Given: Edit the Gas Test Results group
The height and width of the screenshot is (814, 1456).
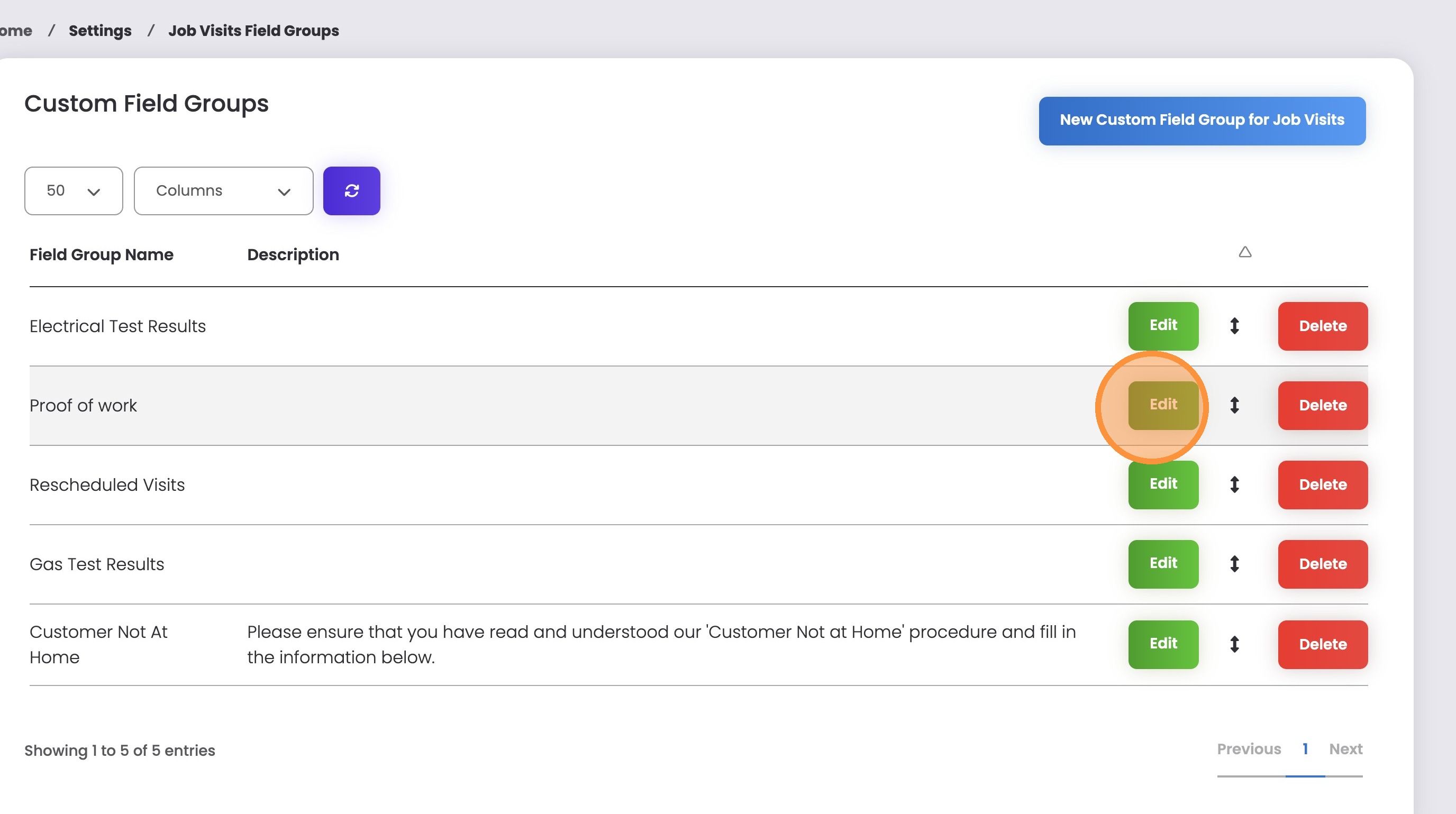Looking at the screenshot, I should [x=1163, y=564].
